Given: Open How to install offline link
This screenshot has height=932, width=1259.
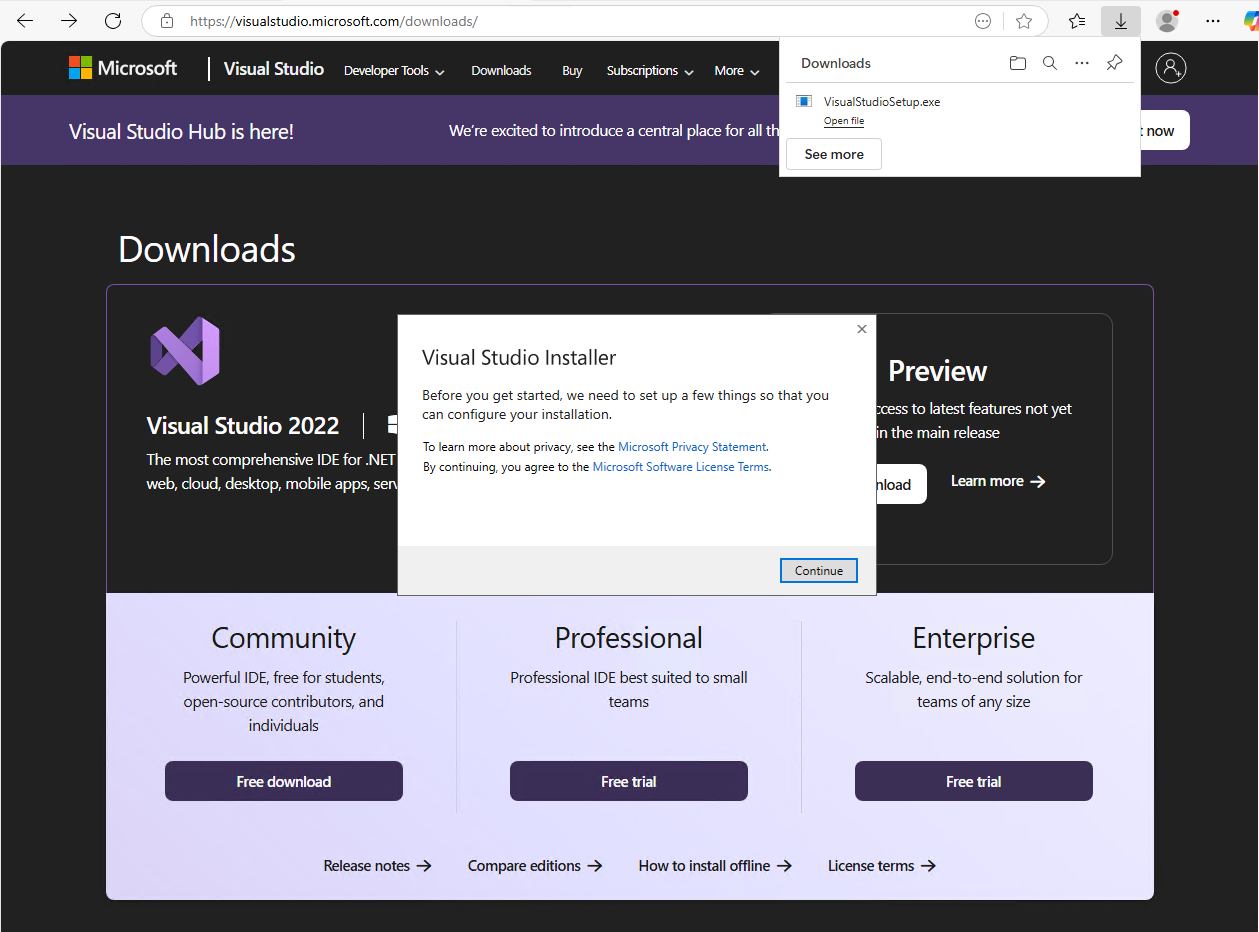Looking at the screenshot, I should tap(715, 866).
